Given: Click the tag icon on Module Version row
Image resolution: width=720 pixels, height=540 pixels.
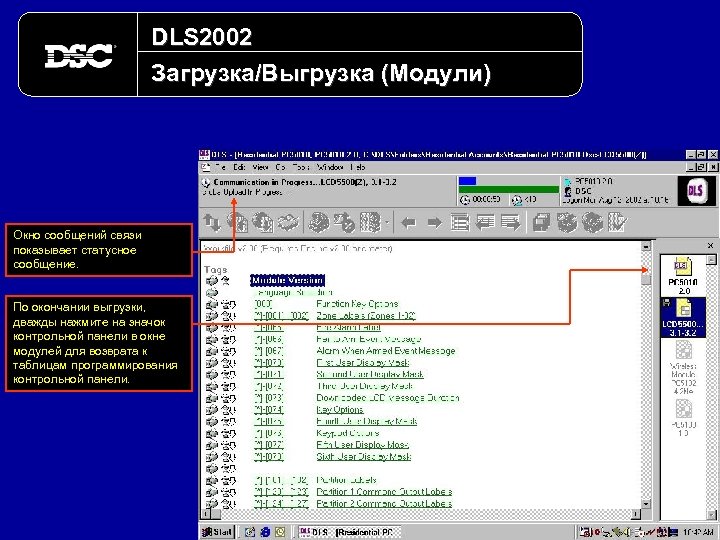Looking at the screenshot, I should point(212,280).
